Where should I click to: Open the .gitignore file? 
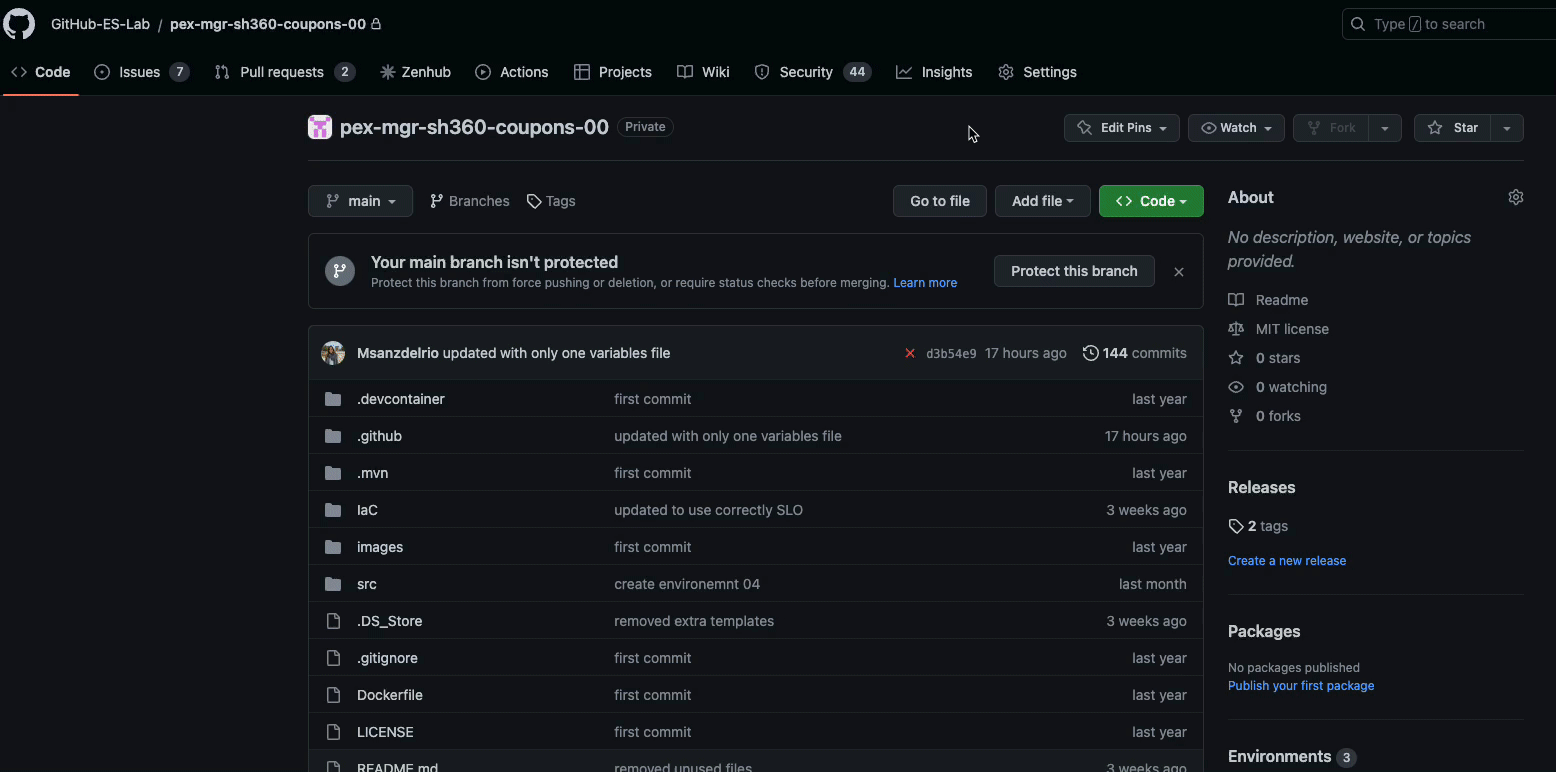pyautogui.click(x=387, y=658)
